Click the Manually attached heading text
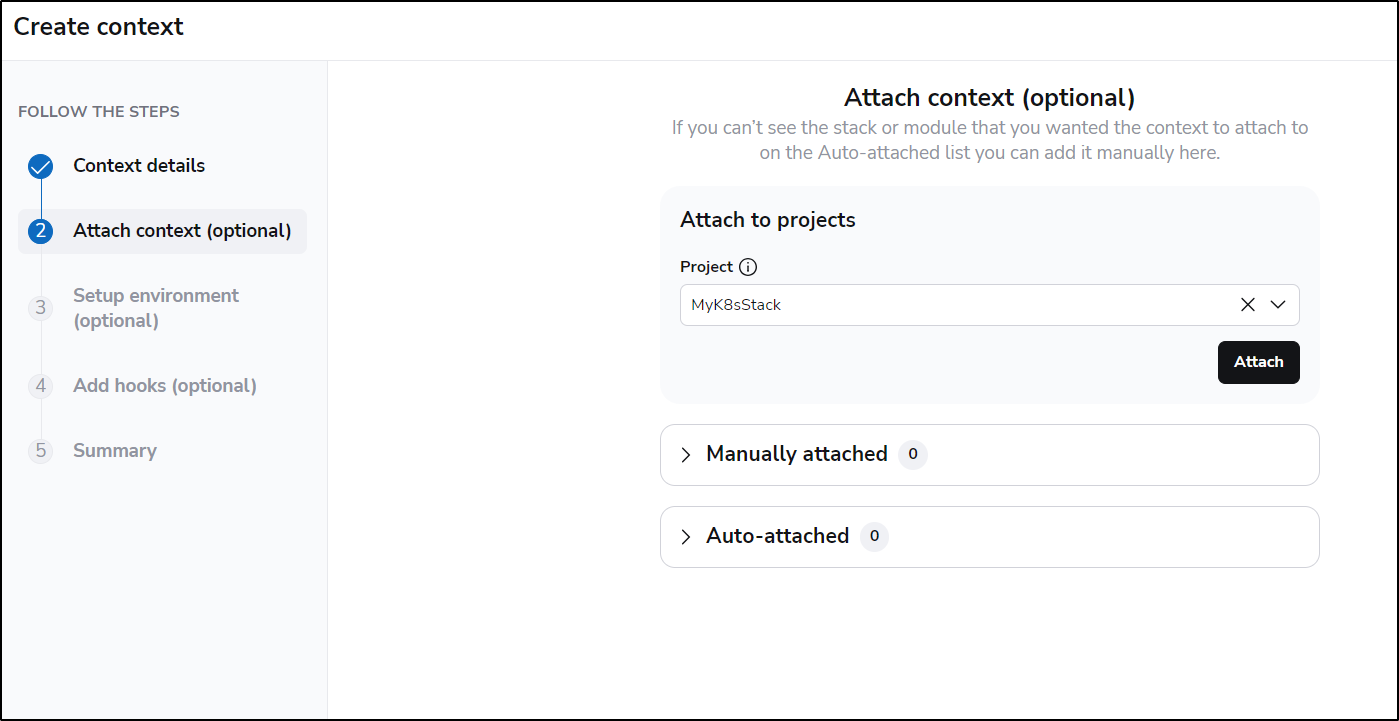 tap(797, 454)
